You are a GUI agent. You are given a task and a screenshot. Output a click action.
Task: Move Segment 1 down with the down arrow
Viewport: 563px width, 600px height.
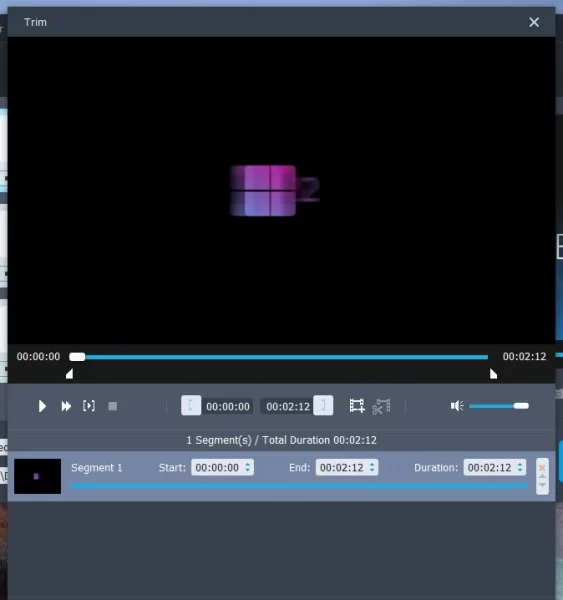[x=542, y=485]
